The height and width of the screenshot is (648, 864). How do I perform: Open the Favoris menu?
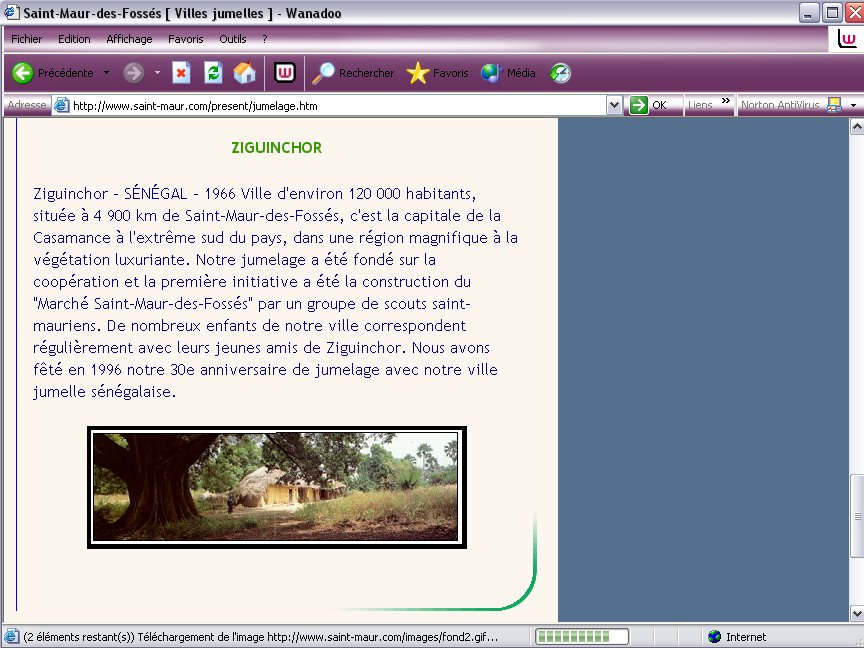click(186, 39)
